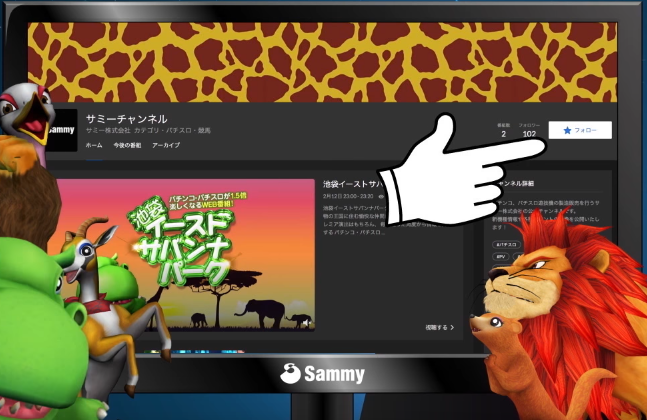Click the program count 2

(503, 134)
